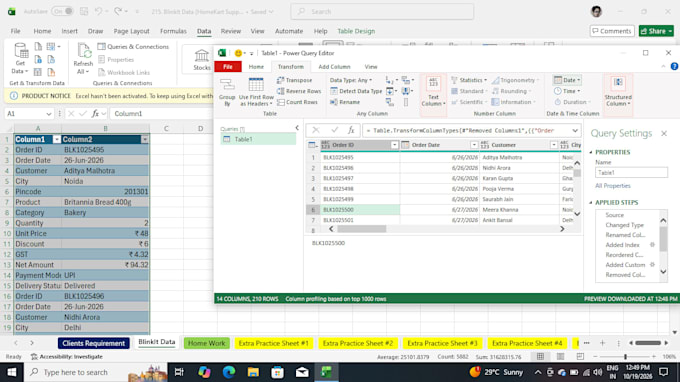Viewport: 680px width, 382px height.
Task: Click the Share button
Action: point(656,31)
